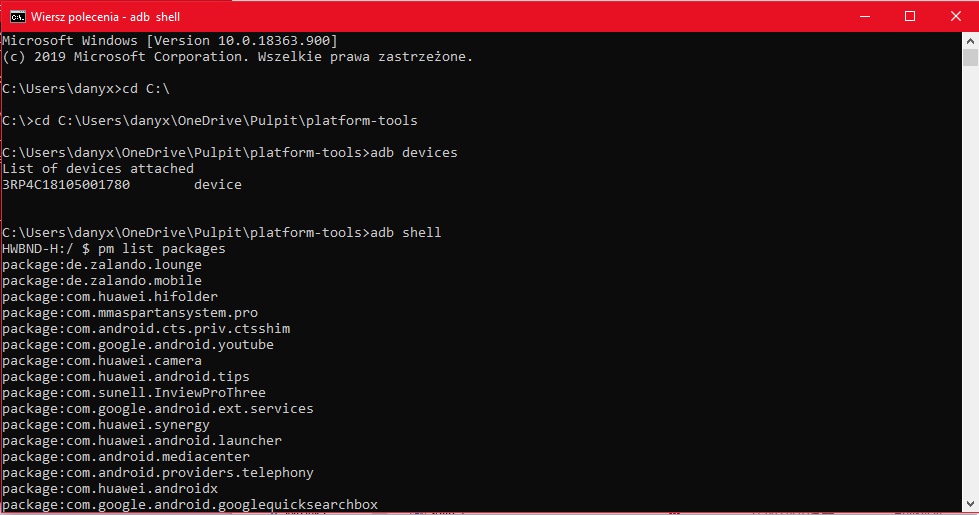Viewport: 979px width, 515px height.
Task: Maximize the command prompt window
Action: click(910, 16)
